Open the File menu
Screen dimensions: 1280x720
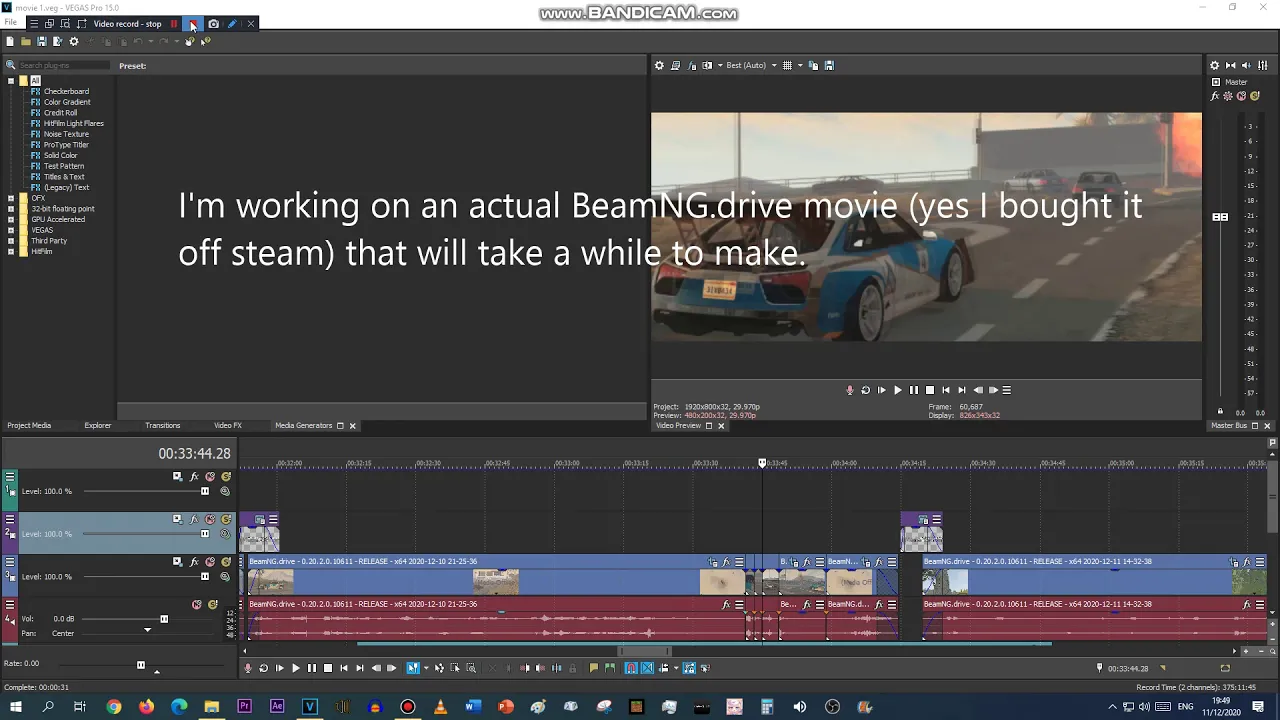point(10,22)
